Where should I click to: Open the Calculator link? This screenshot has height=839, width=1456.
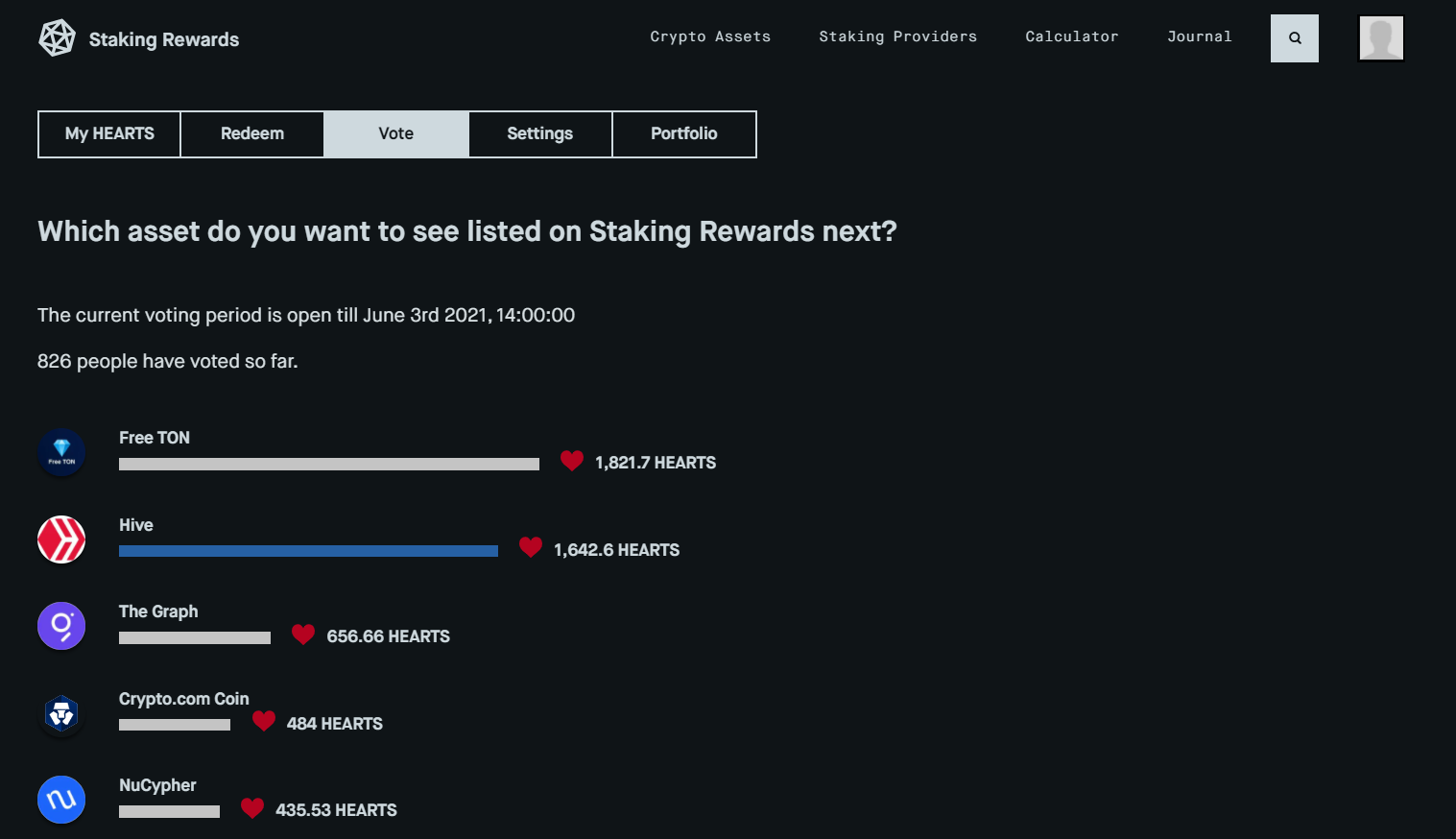click(1072, 36)
